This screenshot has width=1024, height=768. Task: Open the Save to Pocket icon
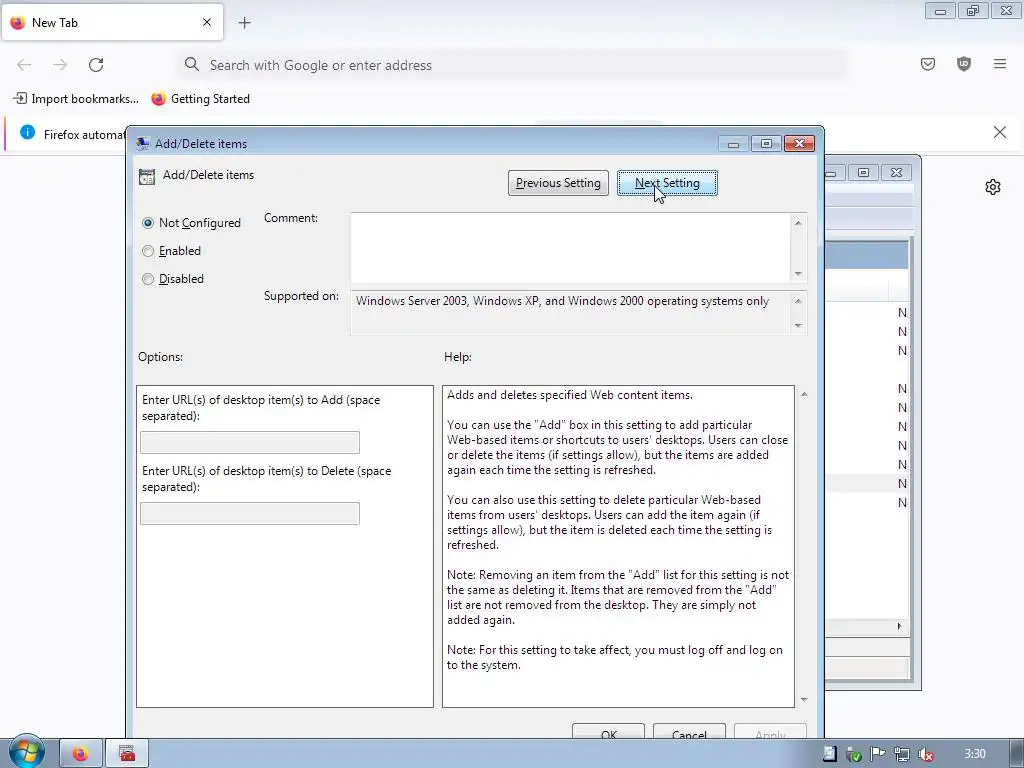coord(928,64)
